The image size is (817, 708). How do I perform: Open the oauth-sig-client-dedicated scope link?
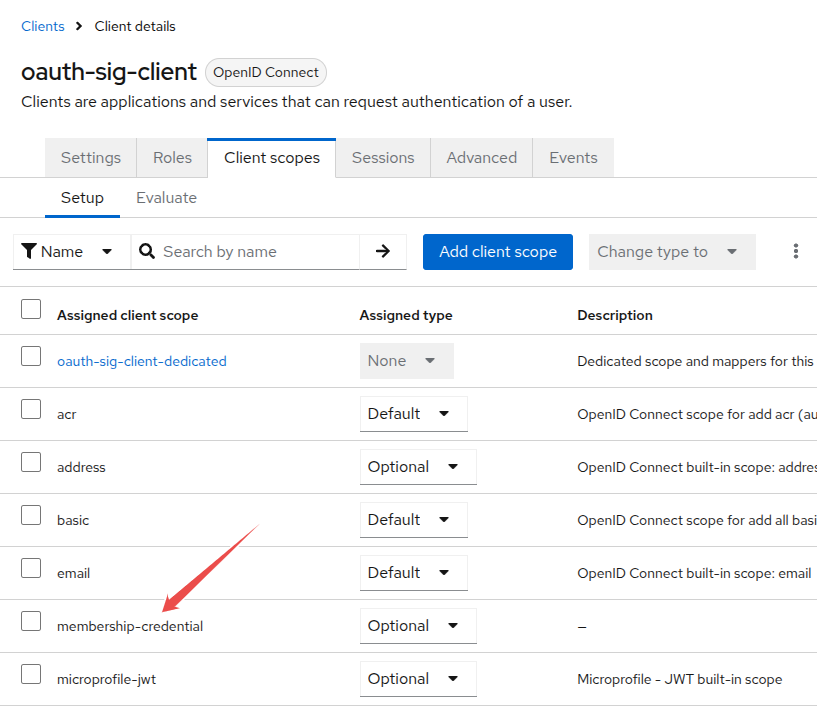click(141, 360)
